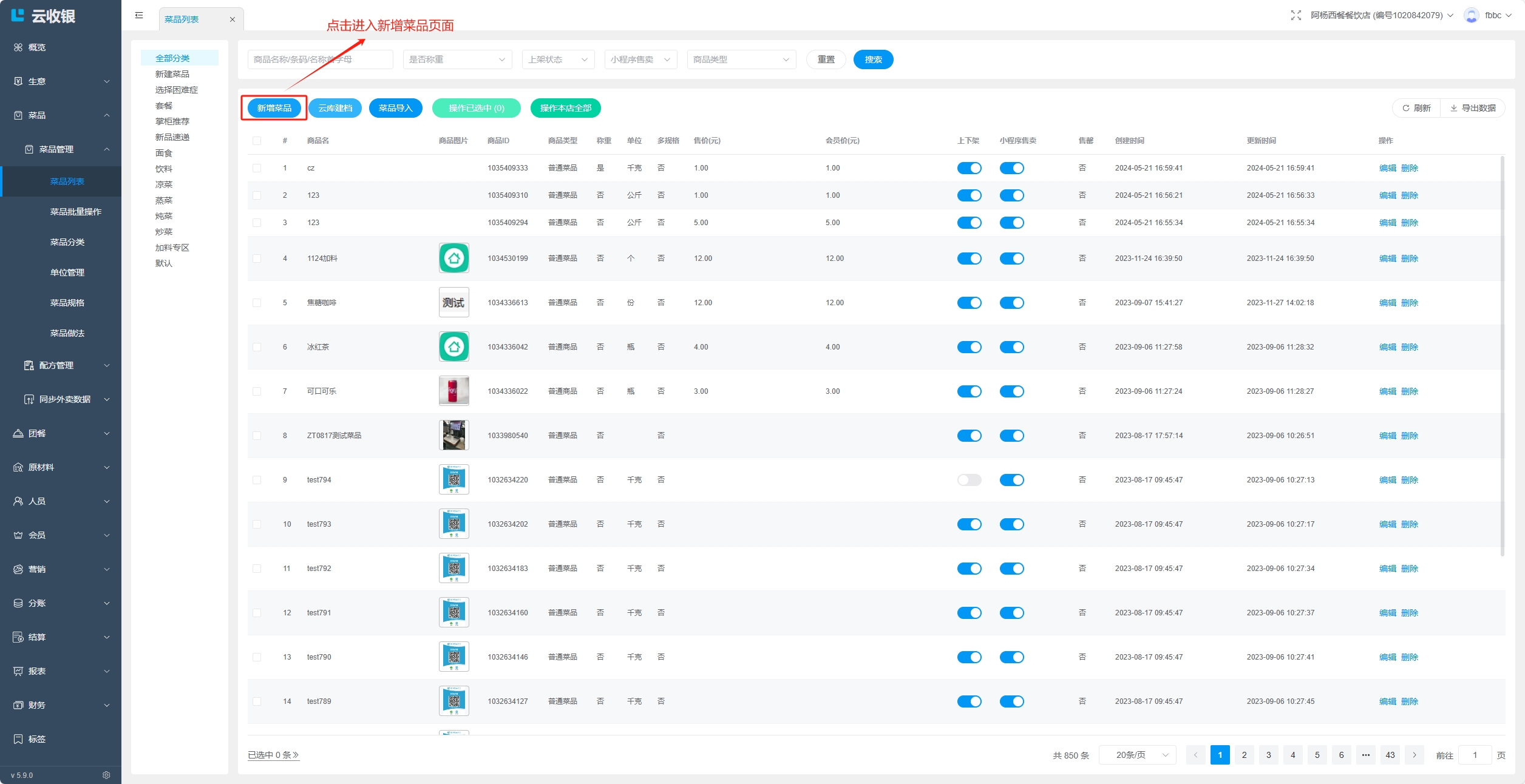The width and height of the screenshot is (1525, 784).
Task: Select 菜品分类 in the sidebar menu
Action: coord(67,242)
